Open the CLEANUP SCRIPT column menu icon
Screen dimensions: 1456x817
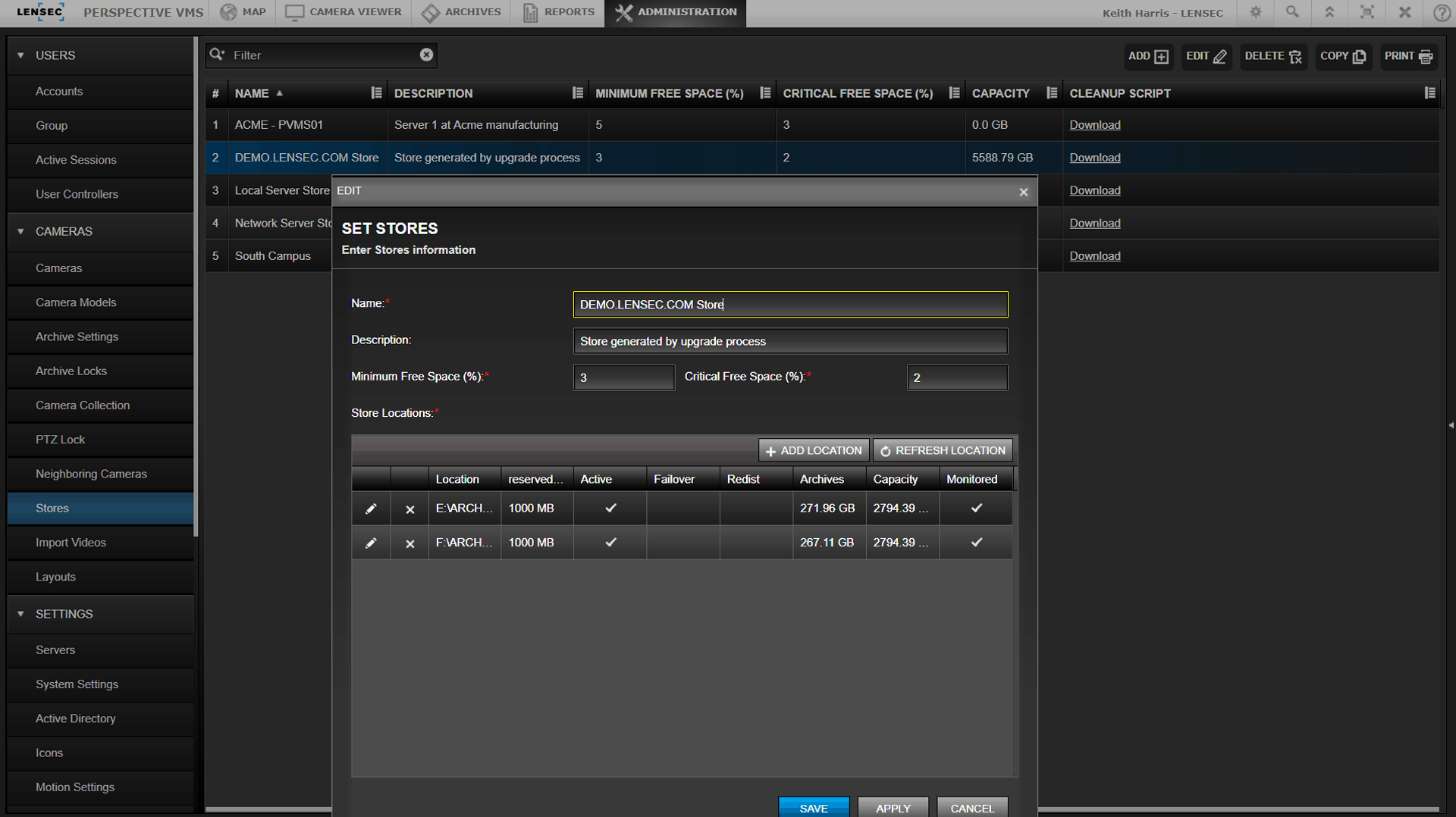[1429, 92]
